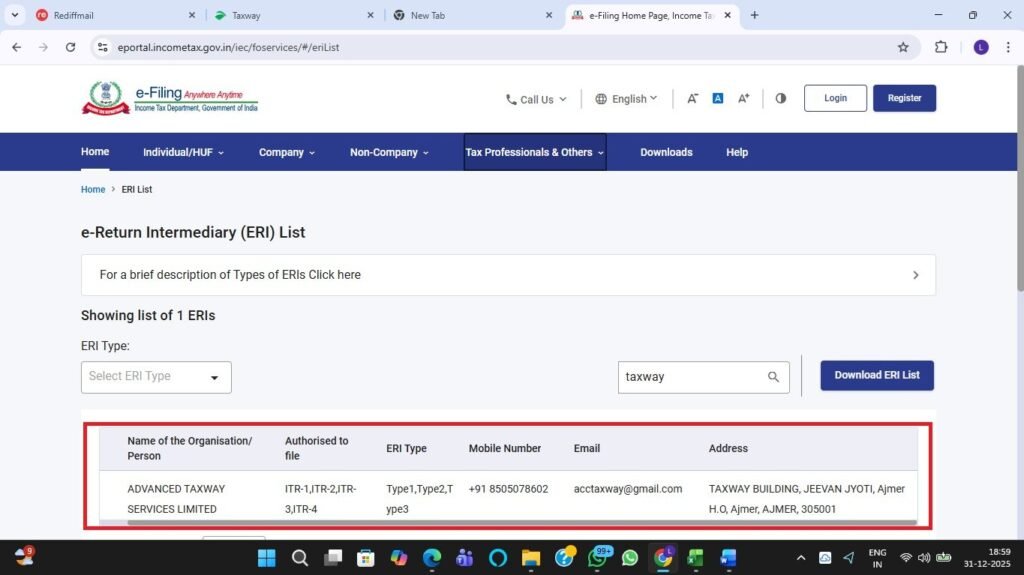1024x575 pixels.
Task: Open File Explorer from taskbar
Action: (531, 558)
